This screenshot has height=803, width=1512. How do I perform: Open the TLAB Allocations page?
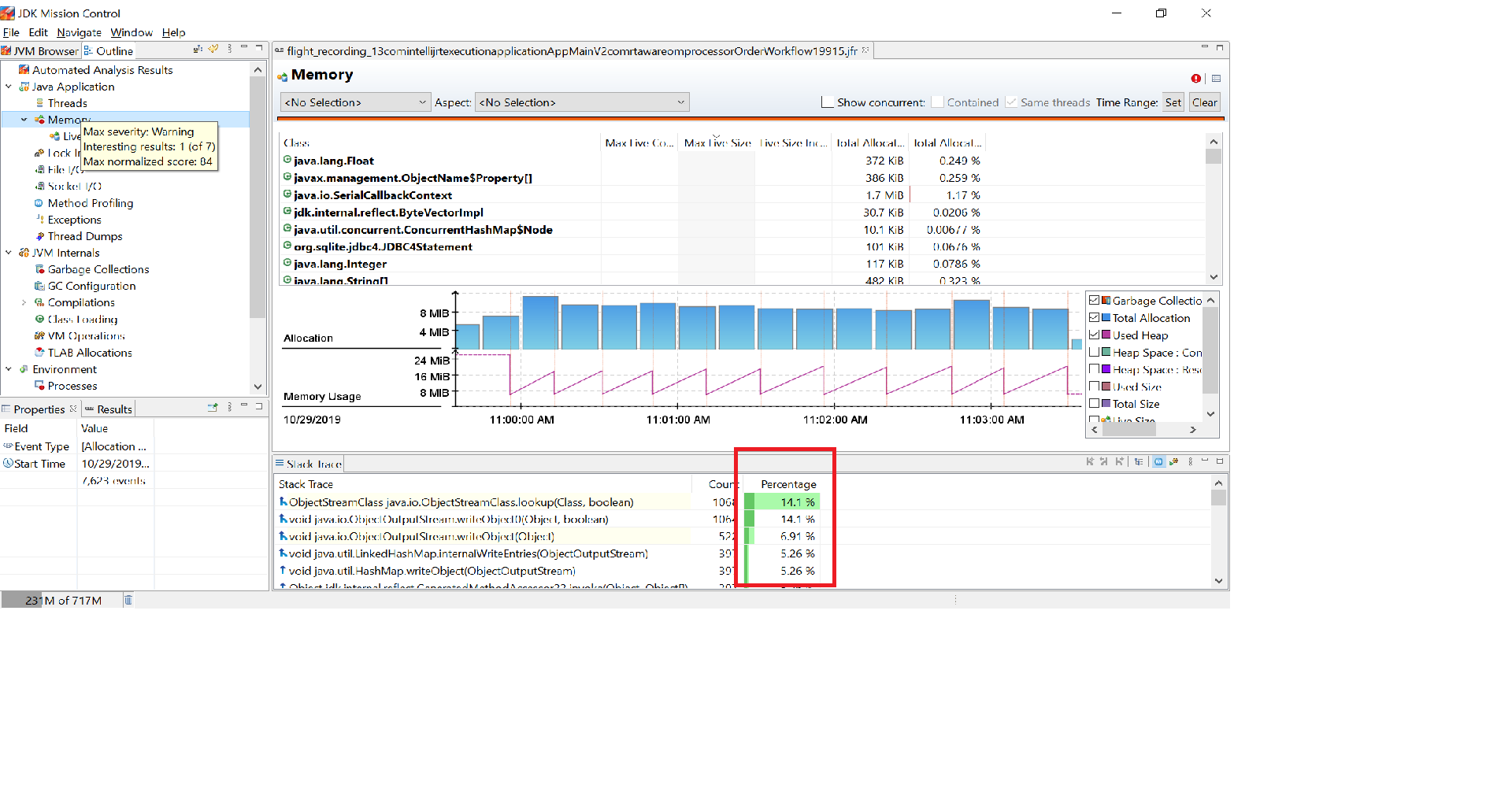coord(89,353)
